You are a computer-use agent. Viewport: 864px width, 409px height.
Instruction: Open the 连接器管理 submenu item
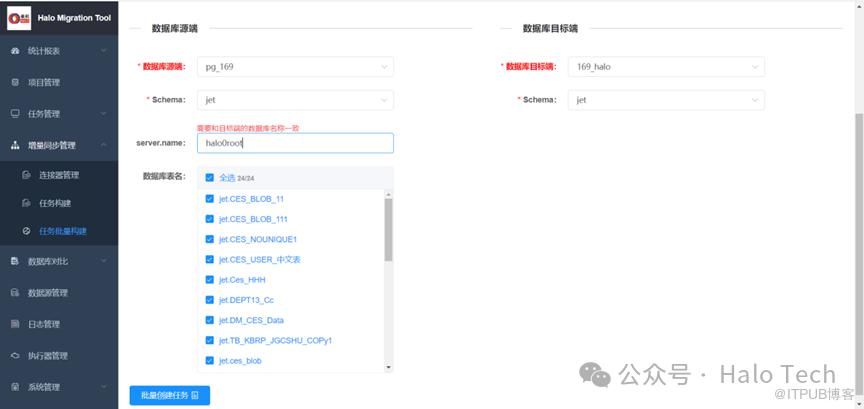(58, 175)
